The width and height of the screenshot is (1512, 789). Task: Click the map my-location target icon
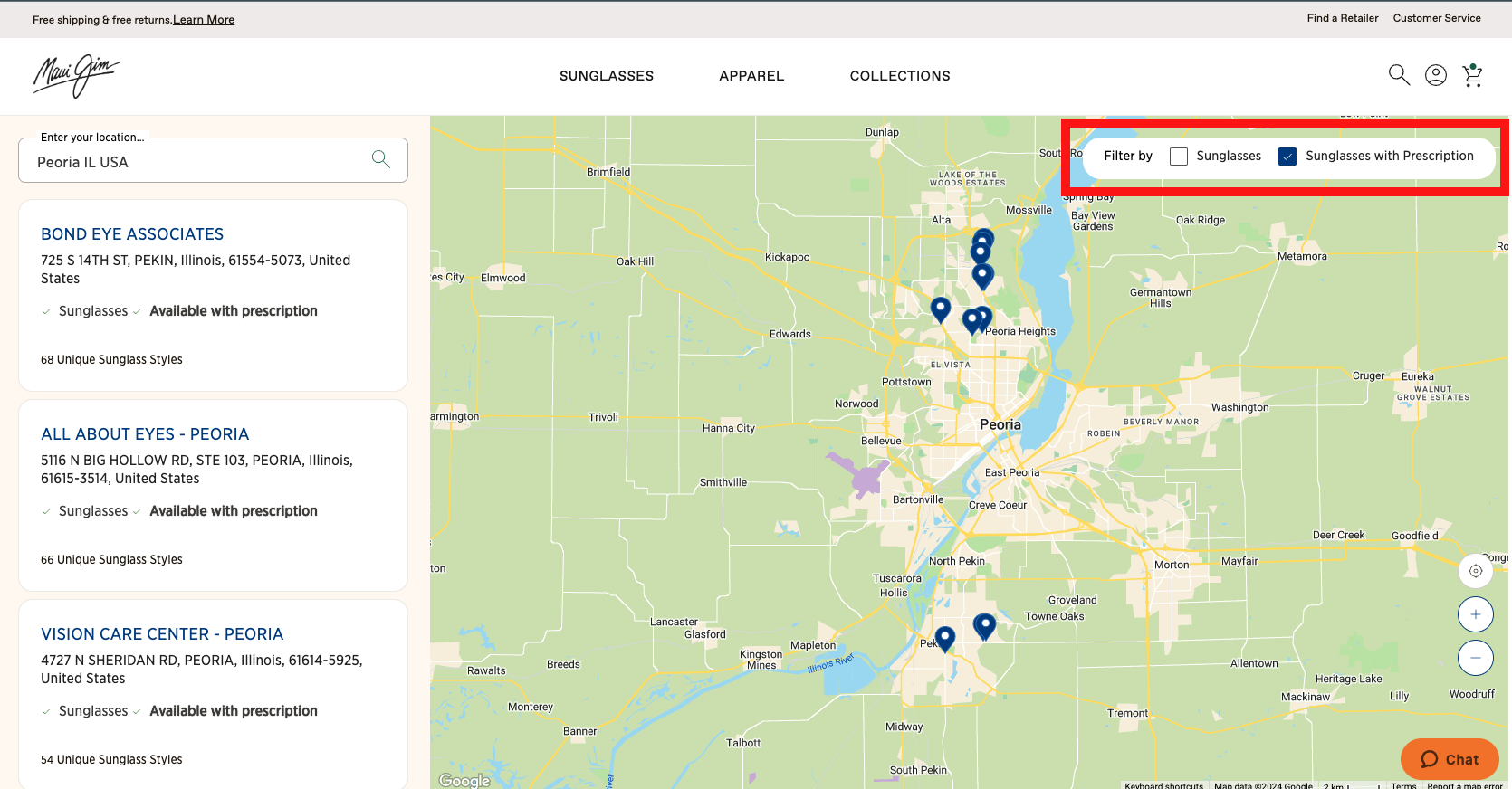point(1475,571)
